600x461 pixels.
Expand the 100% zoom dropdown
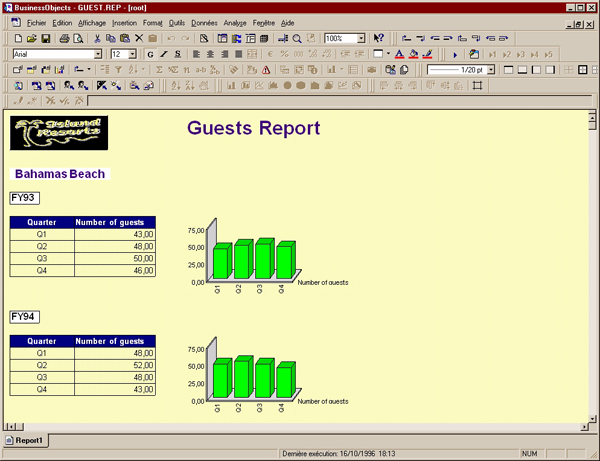(359, 38)
